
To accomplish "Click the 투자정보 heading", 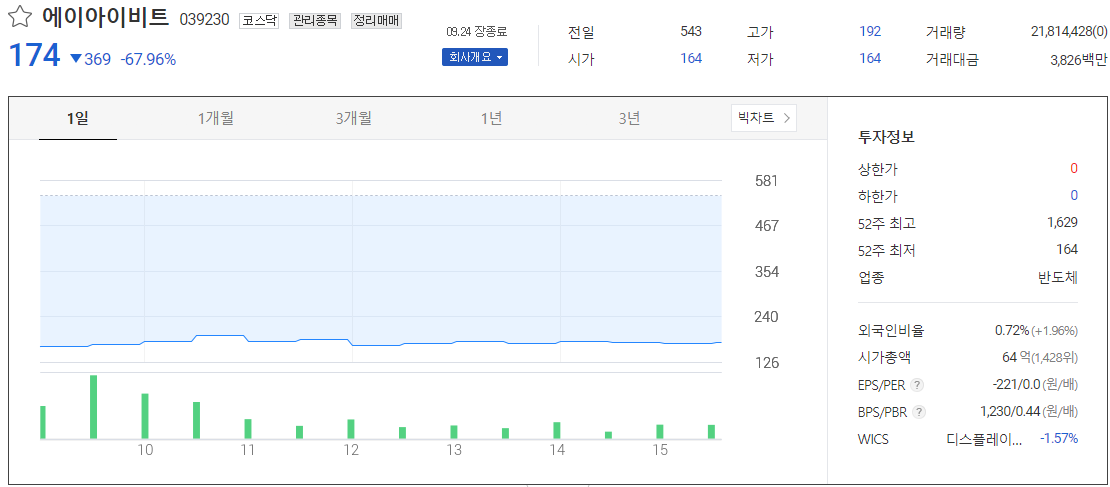I will click(886, 137).
